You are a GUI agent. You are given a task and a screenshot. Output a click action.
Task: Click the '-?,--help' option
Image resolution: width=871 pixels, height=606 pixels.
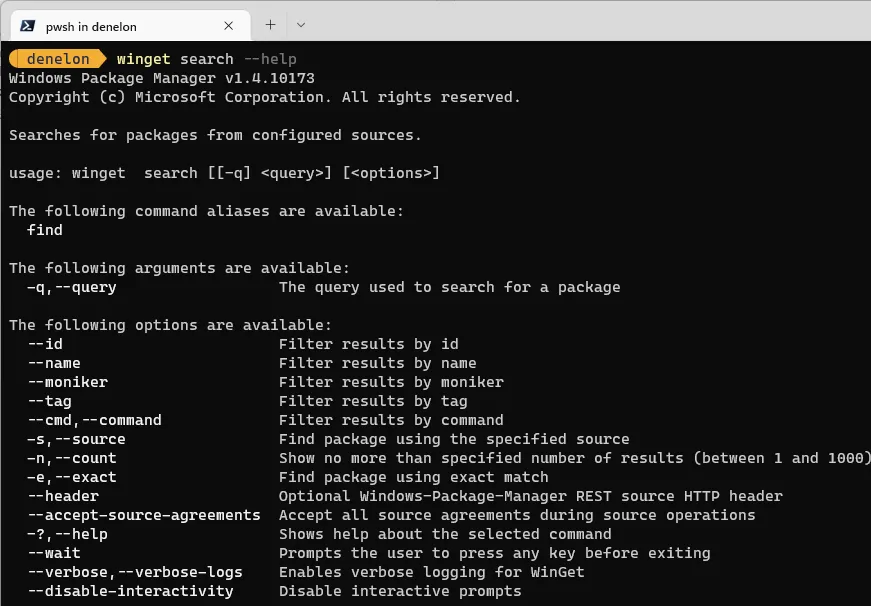tap(68, 534)
